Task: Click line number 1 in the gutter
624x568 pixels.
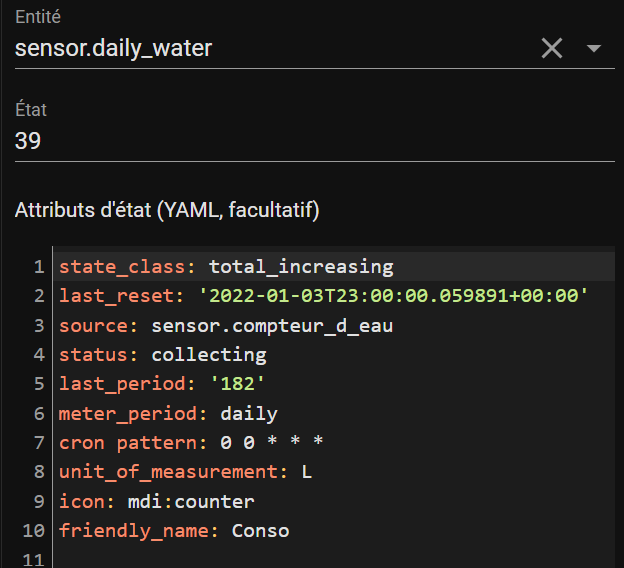Action: click(x=39, y=267)
